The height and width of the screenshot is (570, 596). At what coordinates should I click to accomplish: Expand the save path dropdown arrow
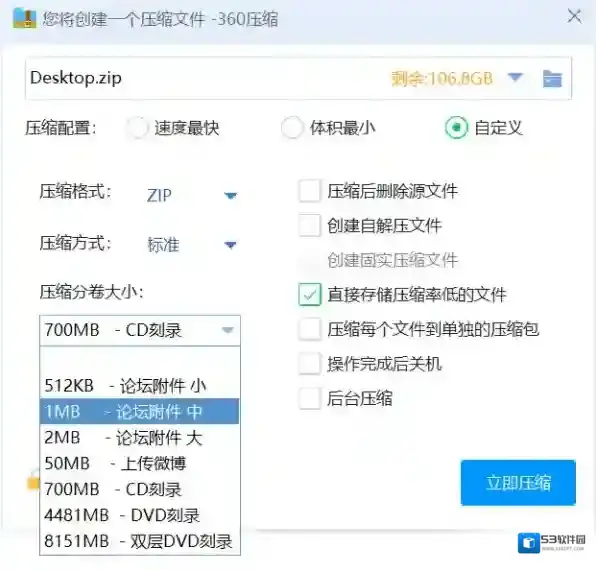click(515, 78)
